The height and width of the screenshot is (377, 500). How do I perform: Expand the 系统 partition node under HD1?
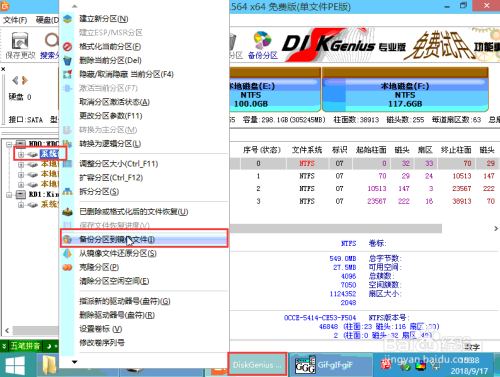point(21,205)
